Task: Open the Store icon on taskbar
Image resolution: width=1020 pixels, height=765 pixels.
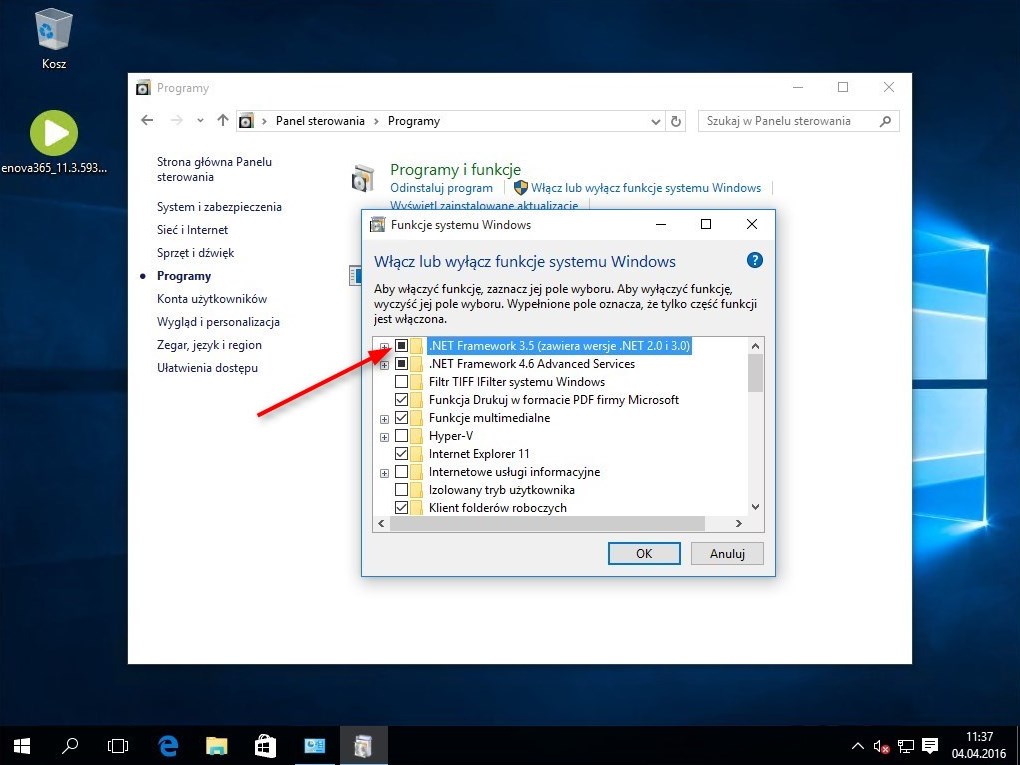Action: (x=265, y=745)
